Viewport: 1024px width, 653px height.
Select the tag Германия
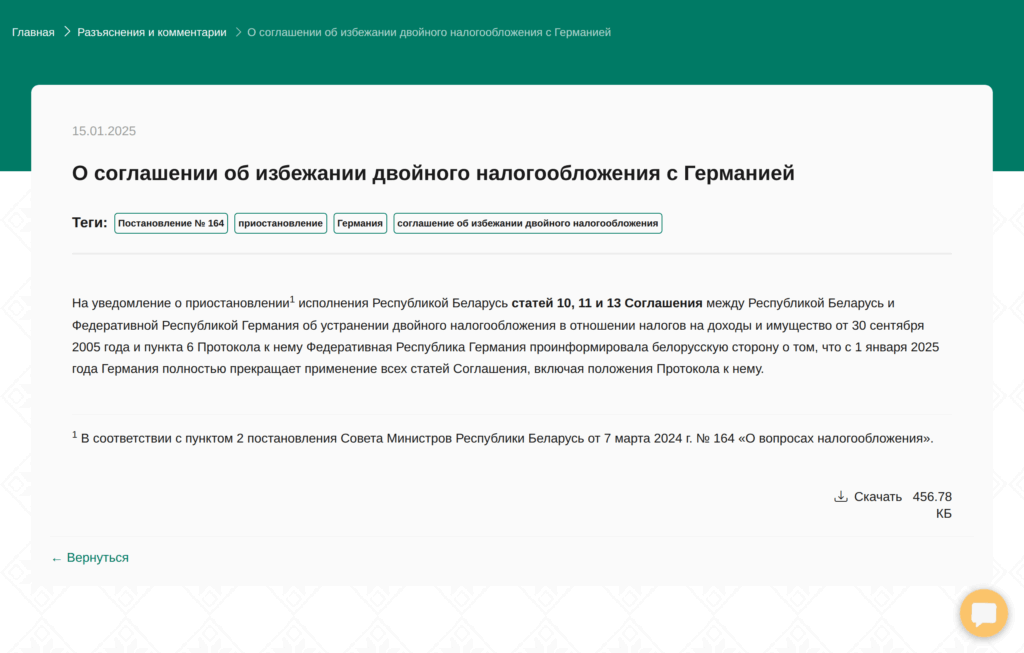coord(360,223)
